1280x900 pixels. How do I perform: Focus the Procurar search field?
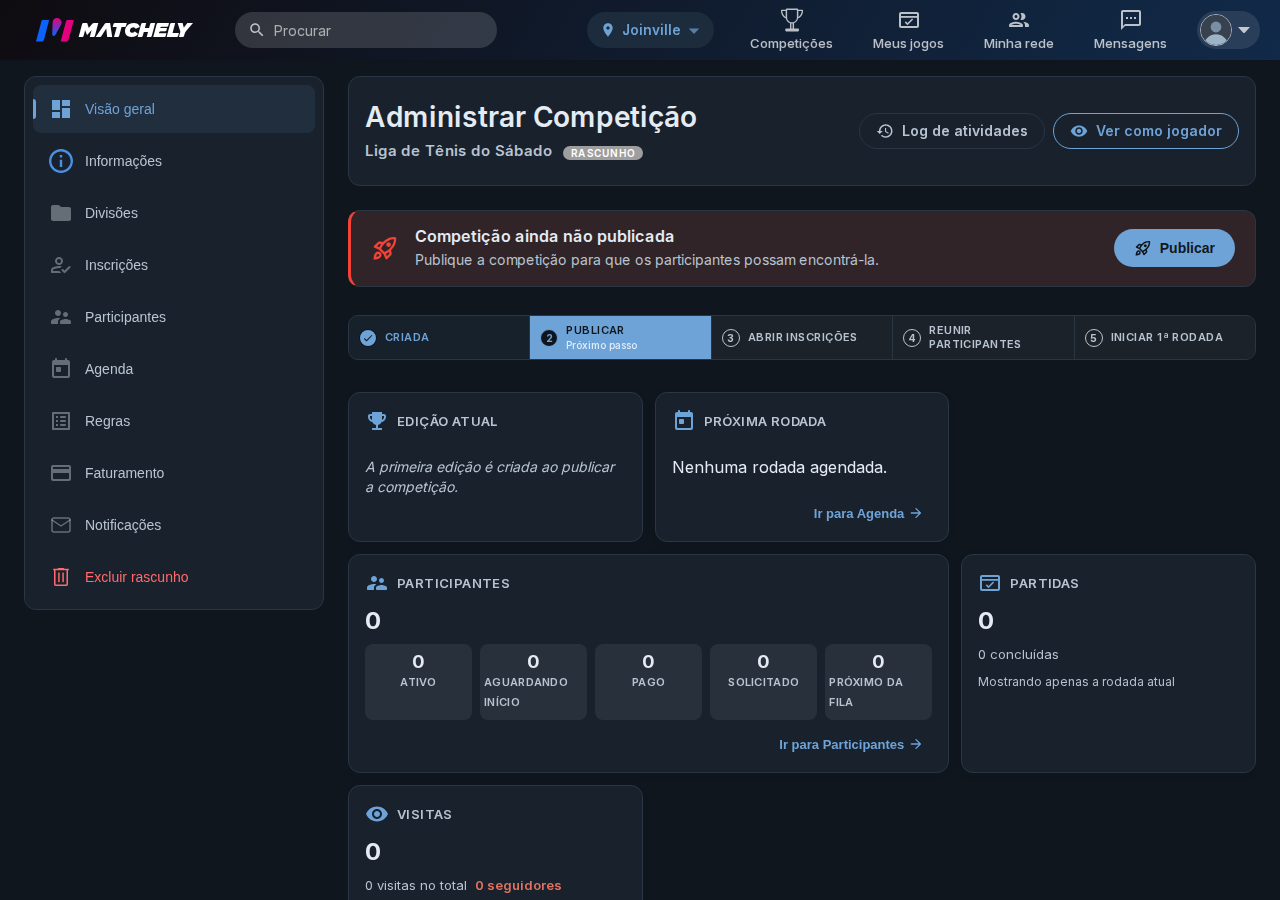(x=366, y=30)
